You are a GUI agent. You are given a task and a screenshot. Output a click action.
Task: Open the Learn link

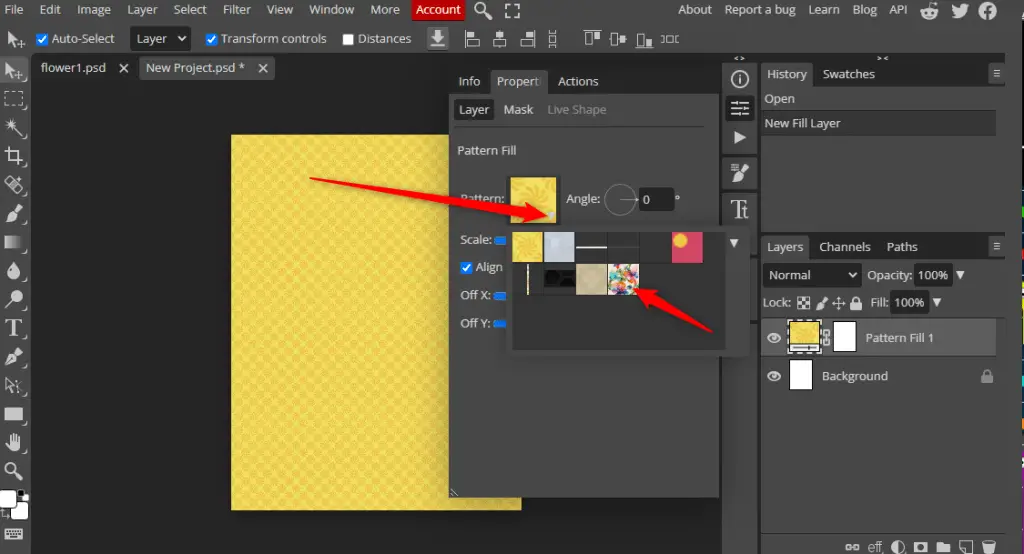pos(824,10)
